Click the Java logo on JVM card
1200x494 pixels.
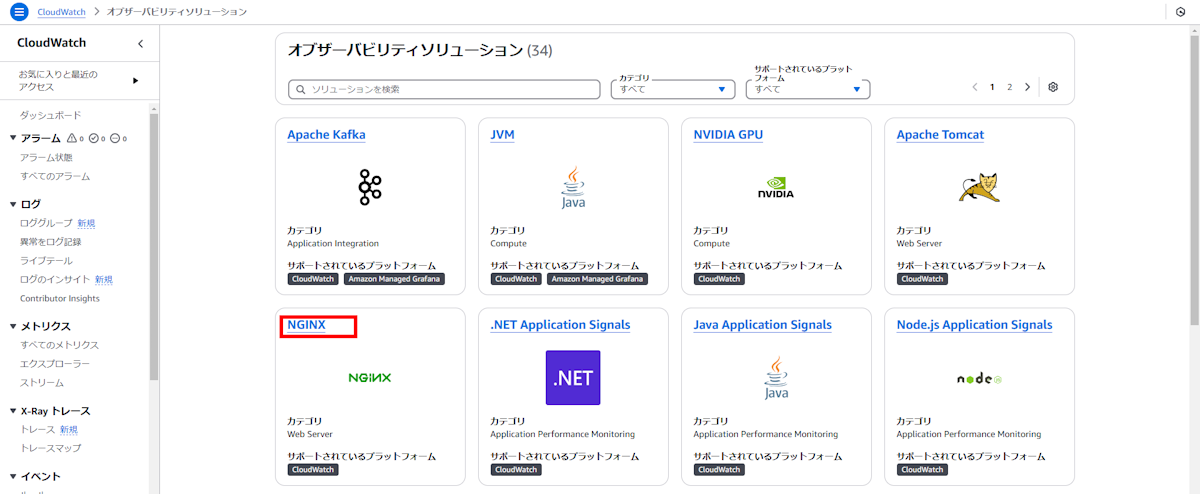point(573,187)
